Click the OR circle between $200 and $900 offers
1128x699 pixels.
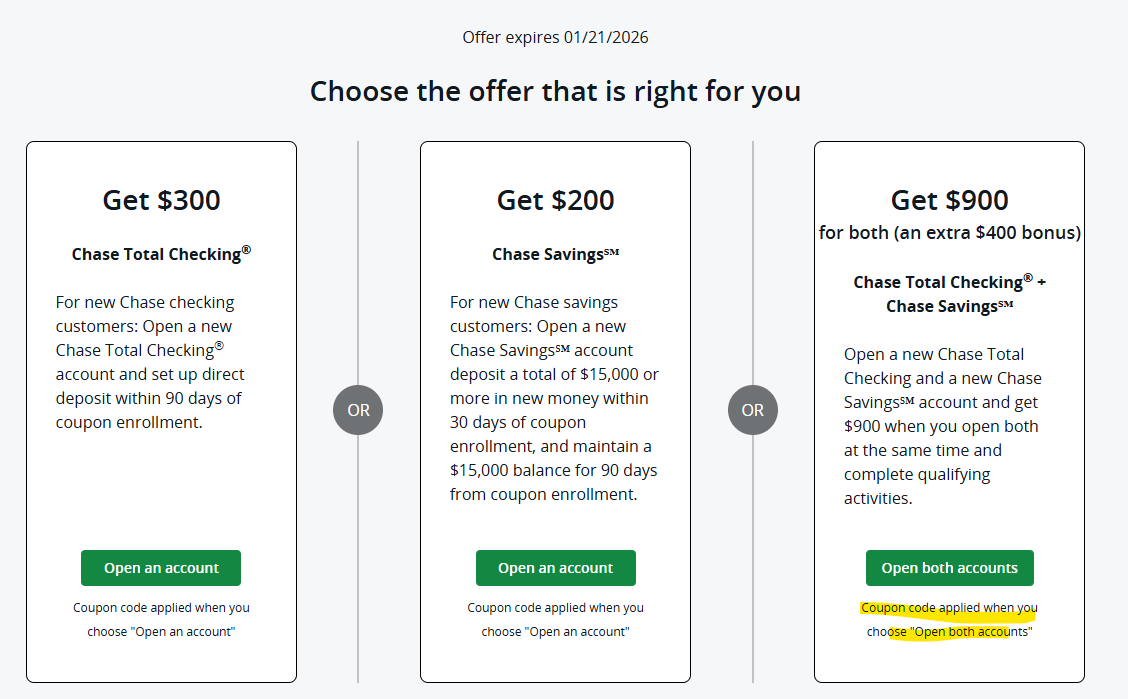[753, 410]
